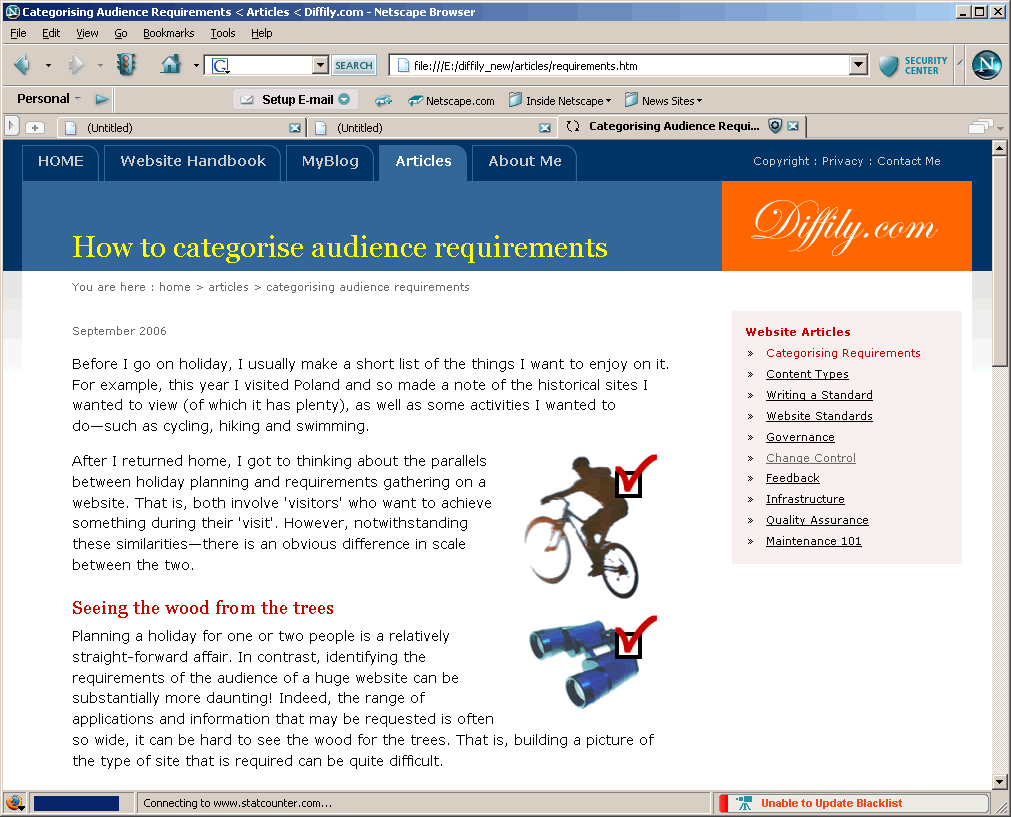Click the vertical scrollbar down arrow
1011x817 pixels.
(999, 782)
